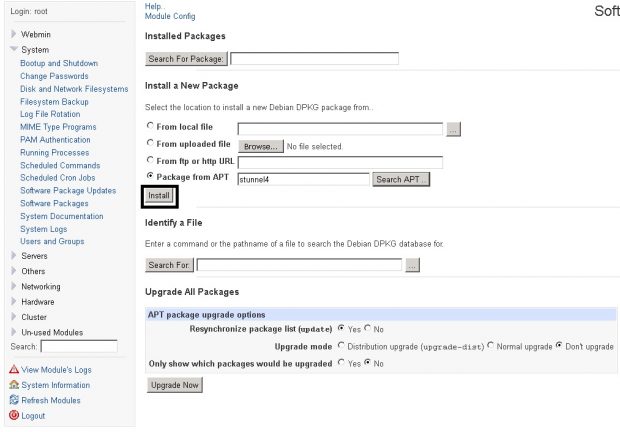Viewport: 620px width, 432px height.
Task: Open Scheduled Cron Jobs module
Action: coord(58,178)
